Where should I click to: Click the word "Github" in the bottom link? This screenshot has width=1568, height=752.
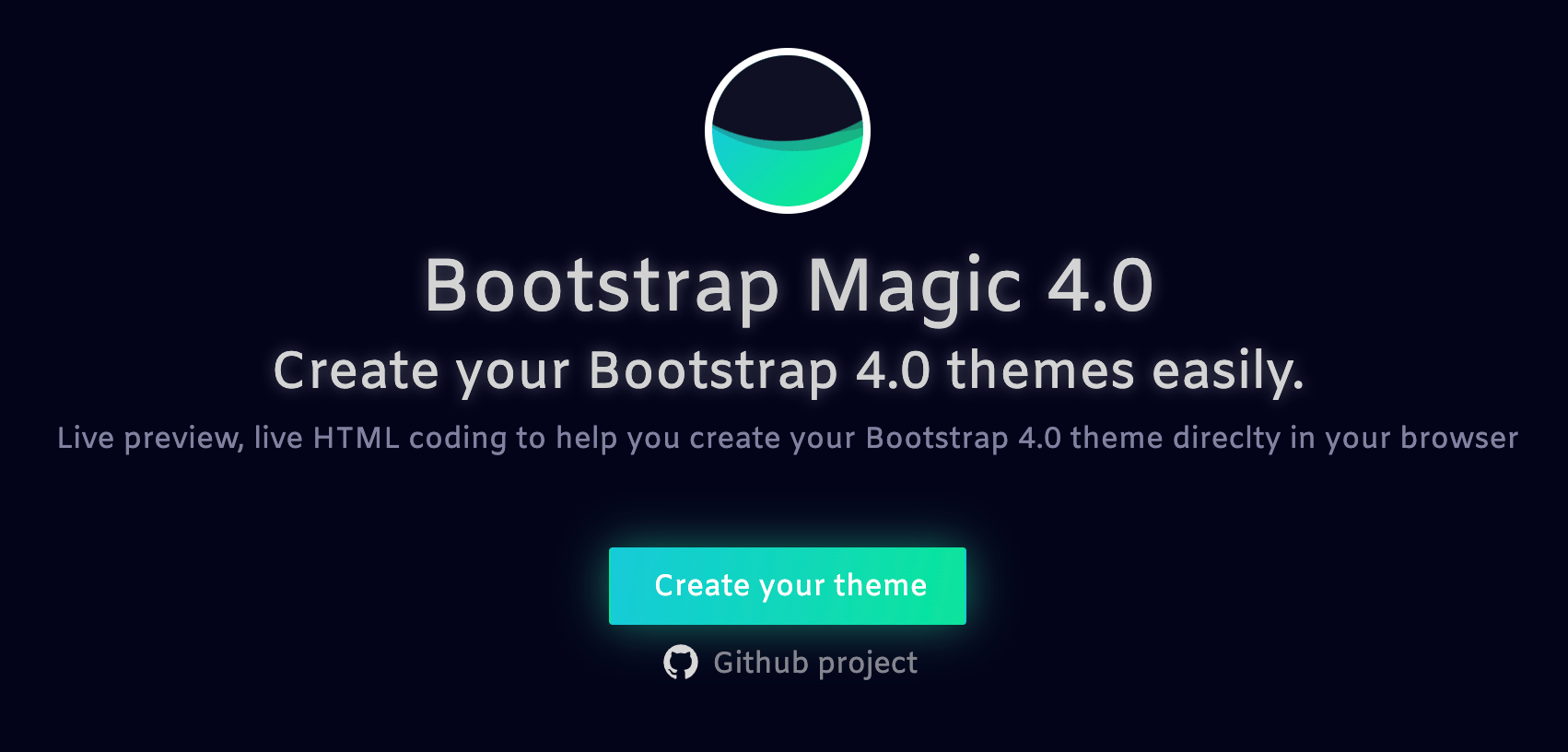(760, 663)
